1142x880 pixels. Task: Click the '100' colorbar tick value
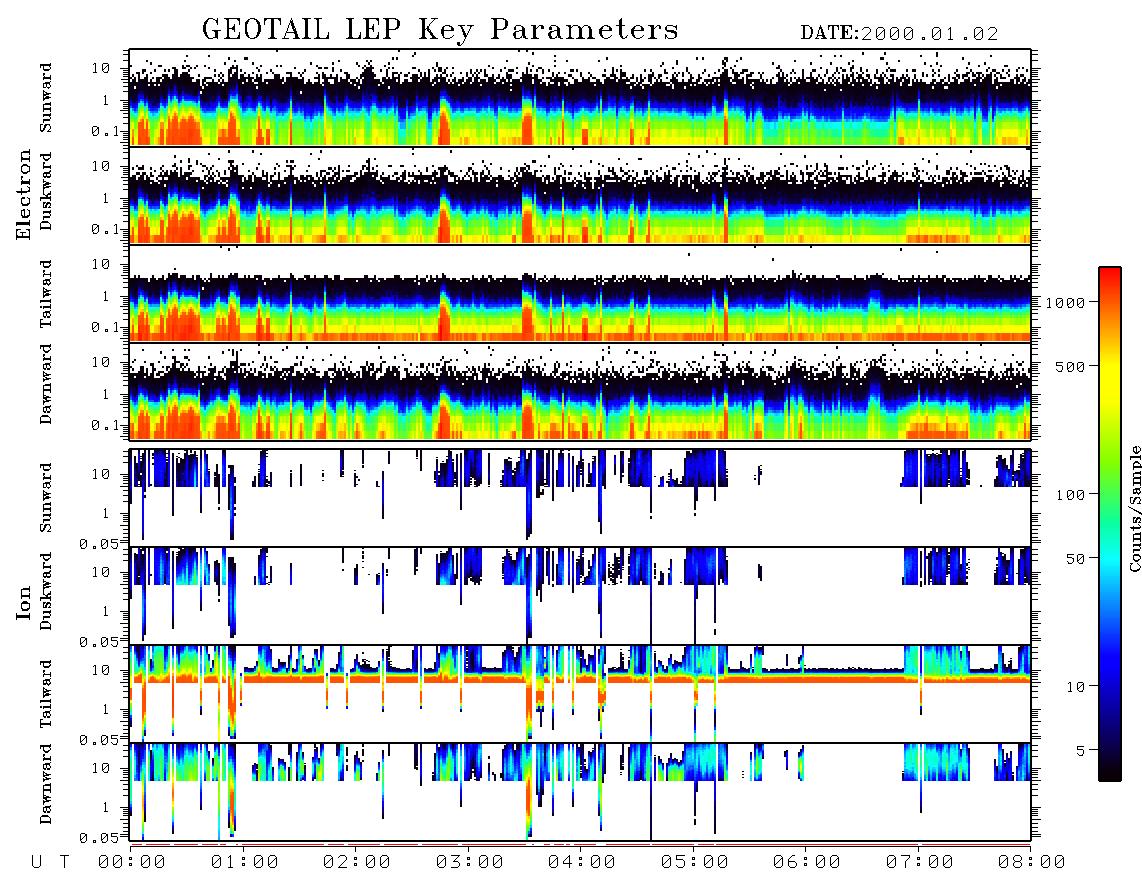pyautogui.click(x=1070, y=495)
